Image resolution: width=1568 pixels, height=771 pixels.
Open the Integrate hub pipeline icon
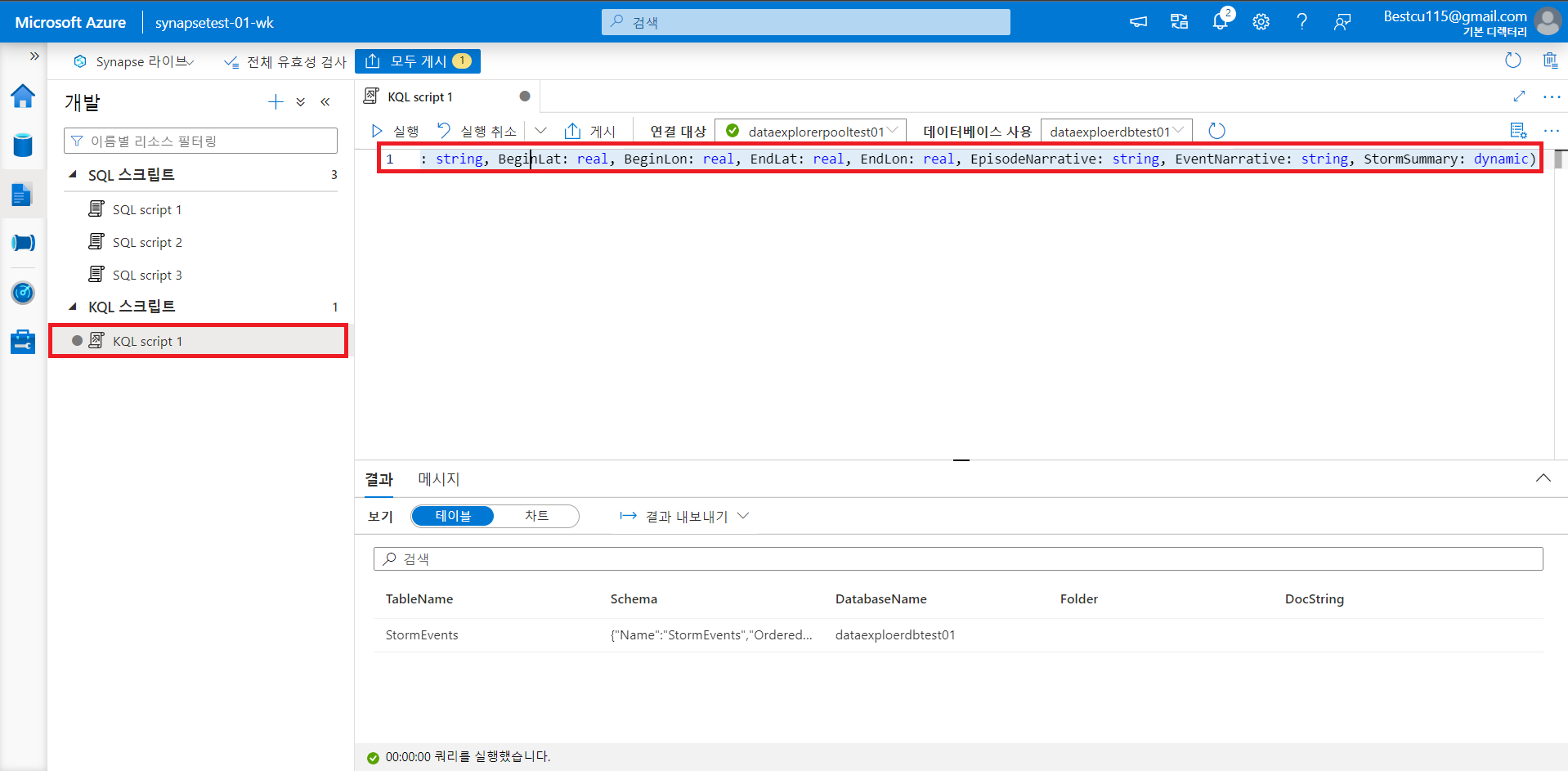click(23, 243)
